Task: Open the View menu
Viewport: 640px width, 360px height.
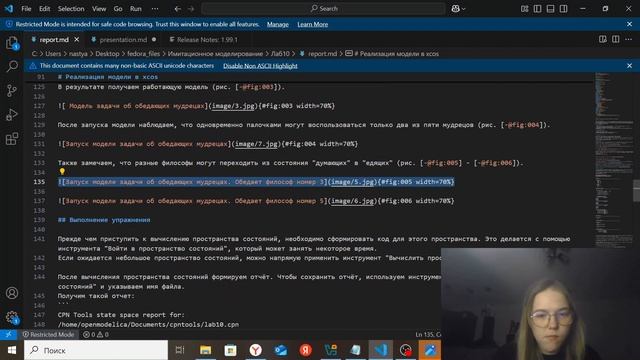Action: [99, 9]
